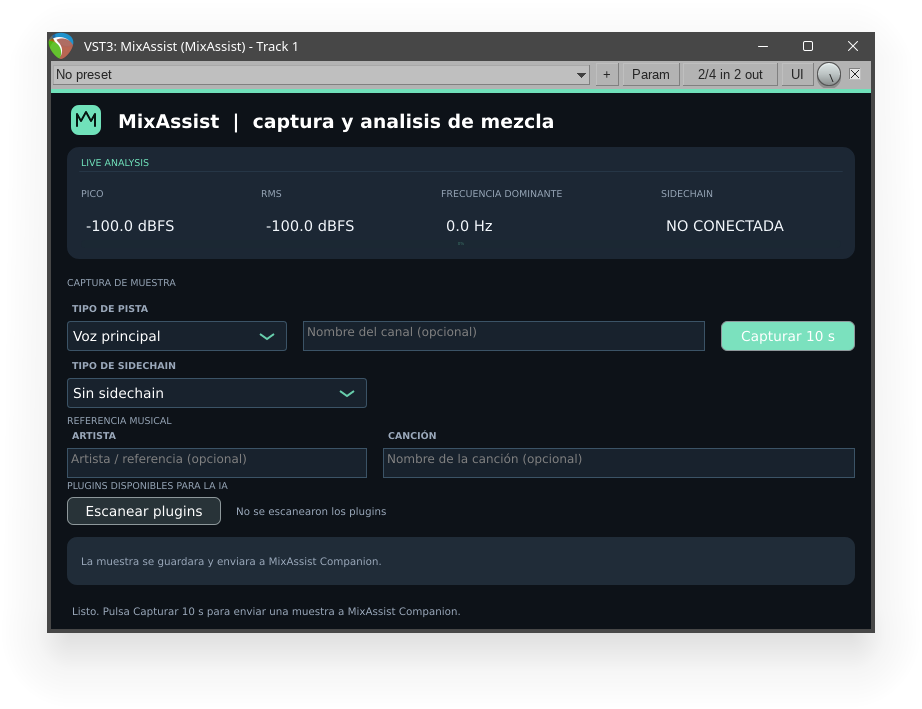Click the Nombre del canal input field
The height and width of the screenshot is (709, 922).
tap(503, 336)
